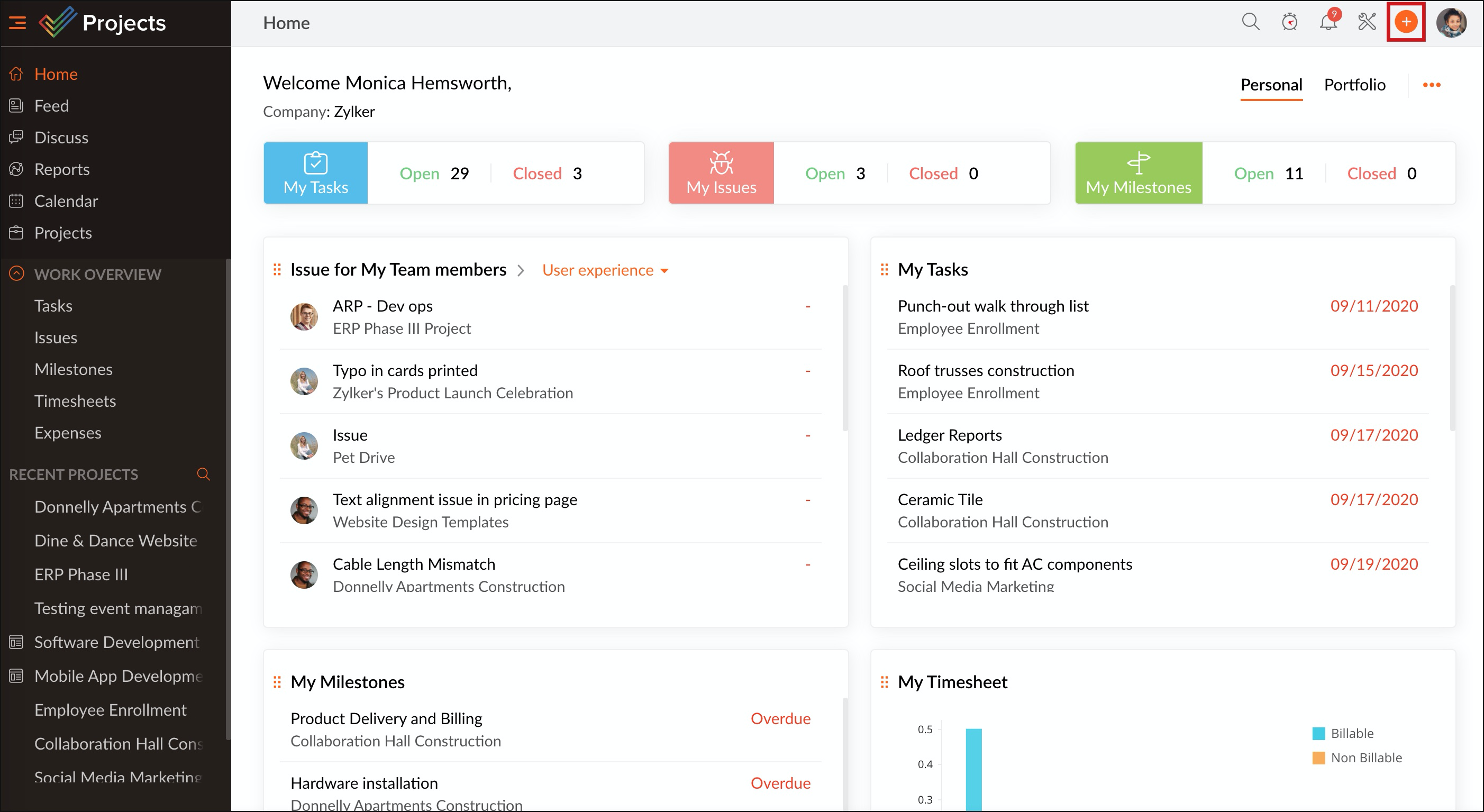Open Reports in the sidebar

click(x=62, y=169)
